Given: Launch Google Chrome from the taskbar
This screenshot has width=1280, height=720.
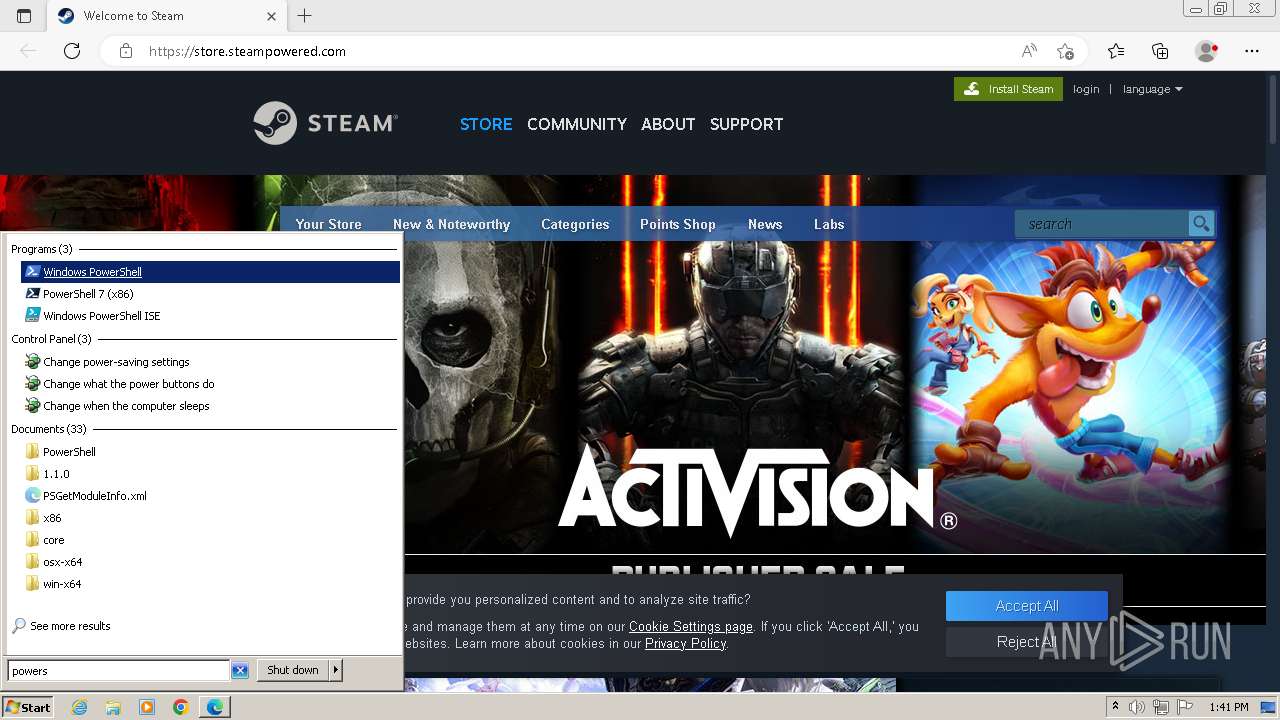Looking at the screenshot, I should tap(181, 707).
